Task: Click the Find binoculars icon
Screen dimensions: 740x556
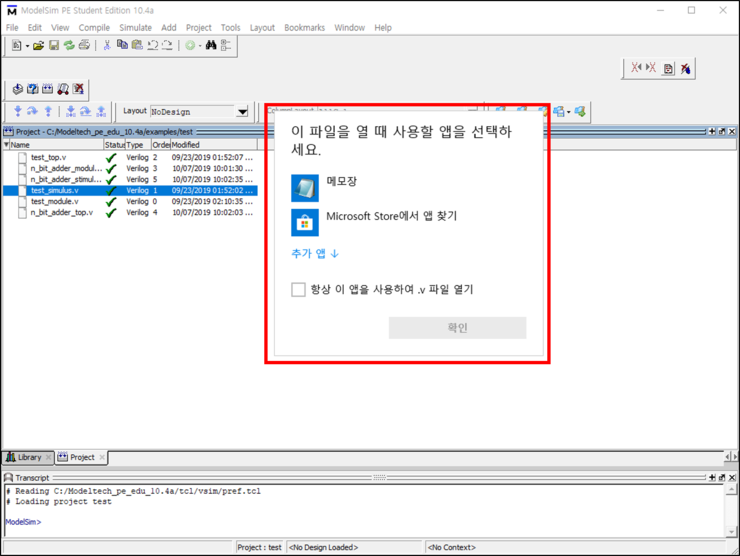Action: (x=210, y=45)
